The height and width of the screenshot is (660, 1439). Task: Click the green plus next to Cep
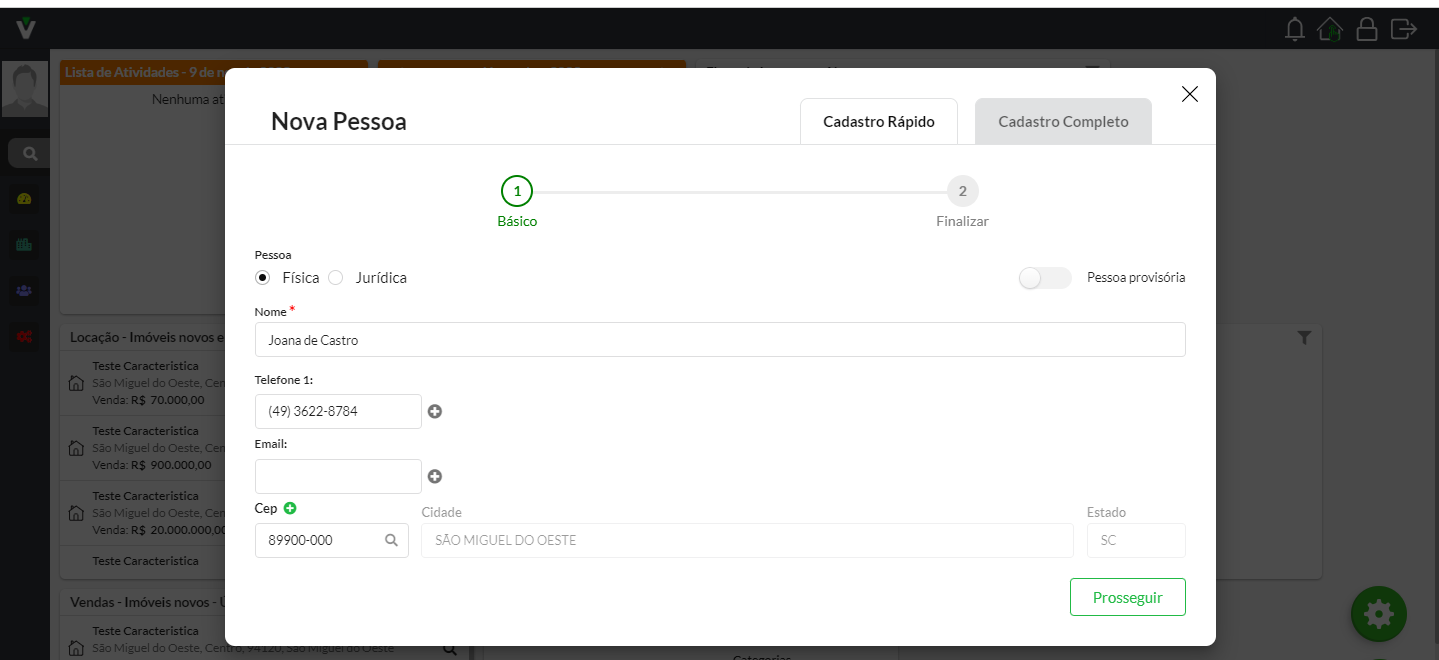[x=290, y=509]
